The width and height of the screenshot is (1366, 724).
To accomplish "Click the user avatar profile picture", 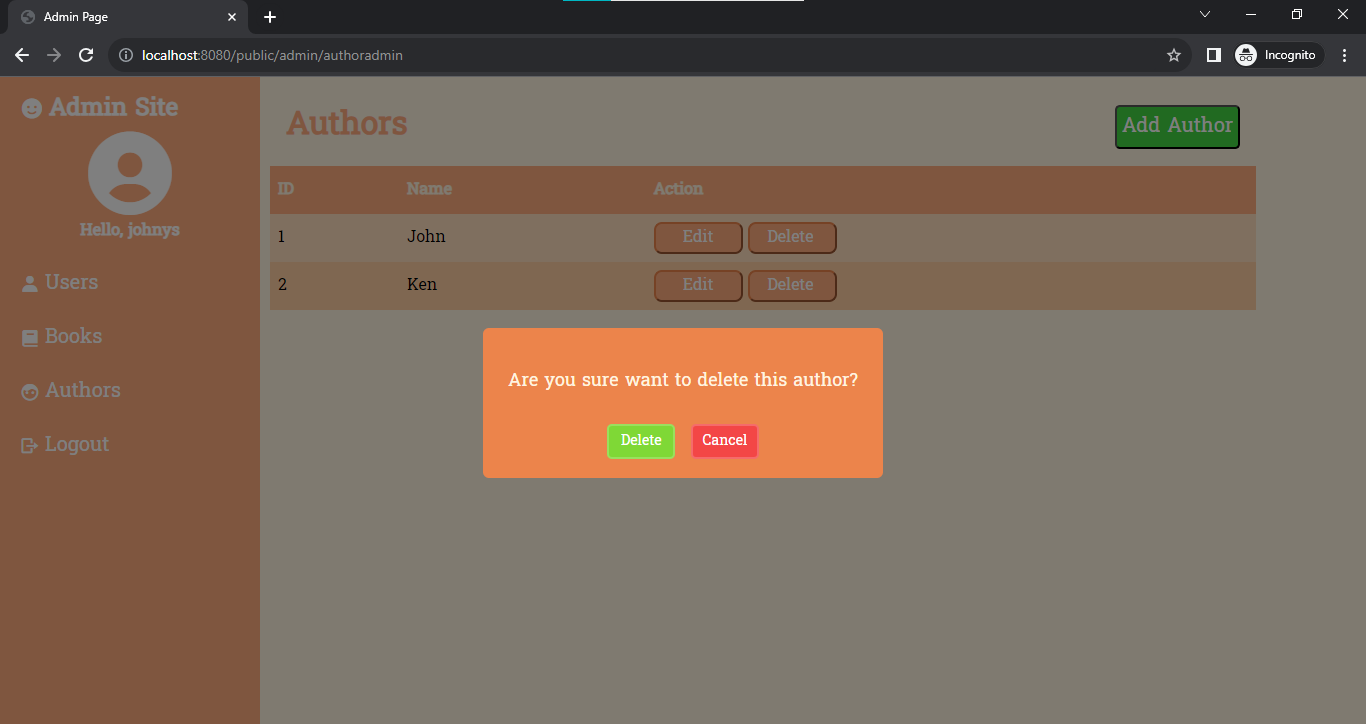I will click(130, 173).
